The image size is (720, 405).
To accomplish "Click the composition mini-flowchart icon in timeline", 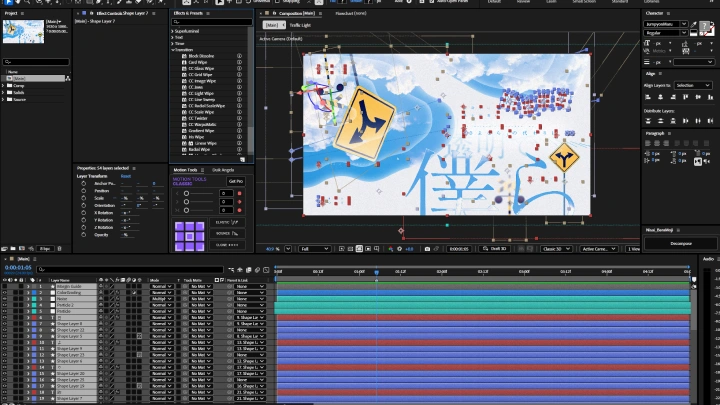I will (x=231, y=270).
